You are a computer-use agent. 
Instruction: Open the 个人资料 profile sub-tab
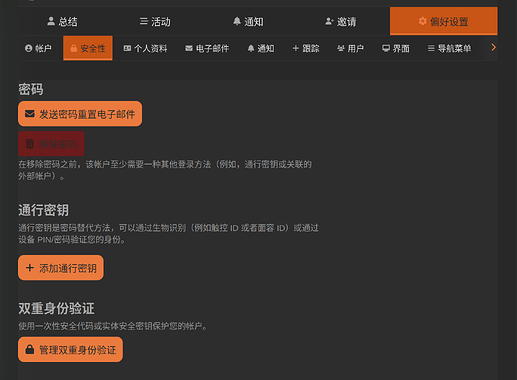point(145,48)
